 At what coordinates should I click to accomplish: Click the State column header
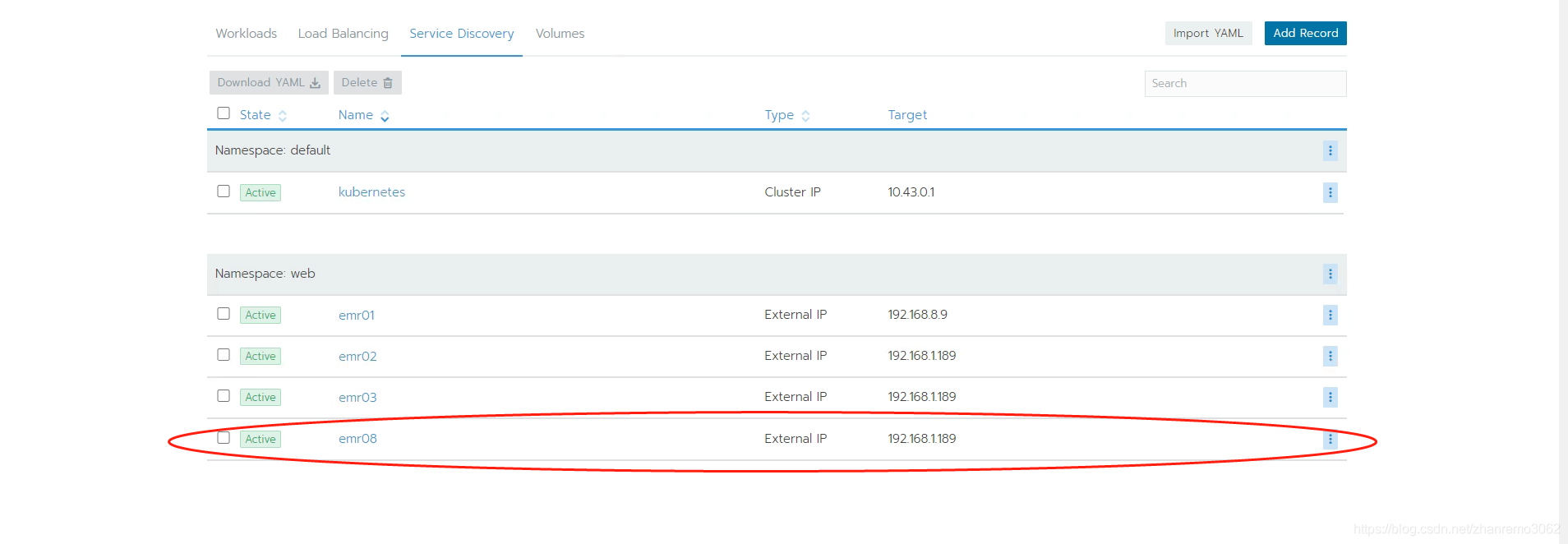[x=255, y=115]
